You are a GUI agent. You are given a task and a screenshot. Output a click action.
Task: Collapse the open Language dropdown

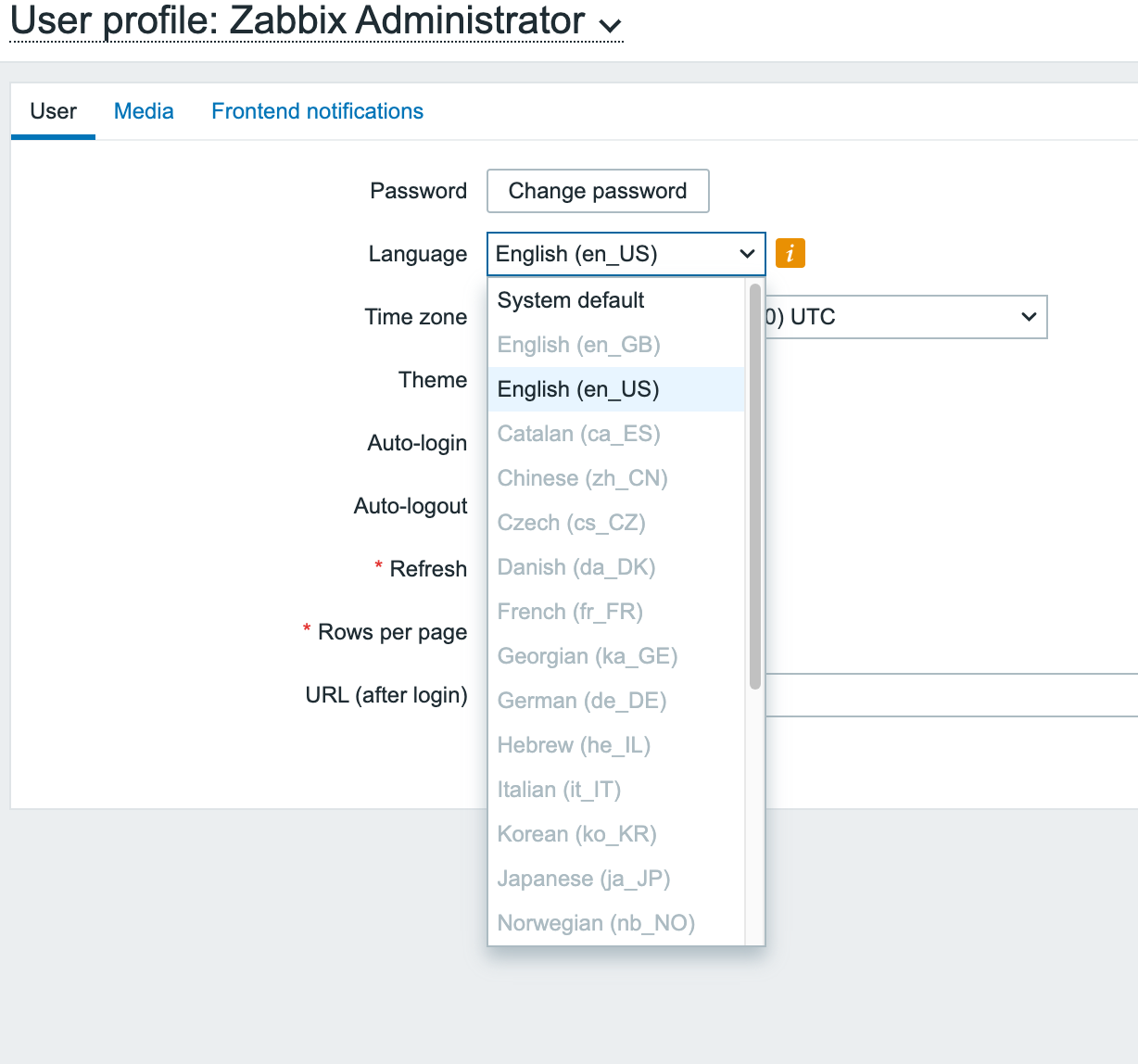747,253
